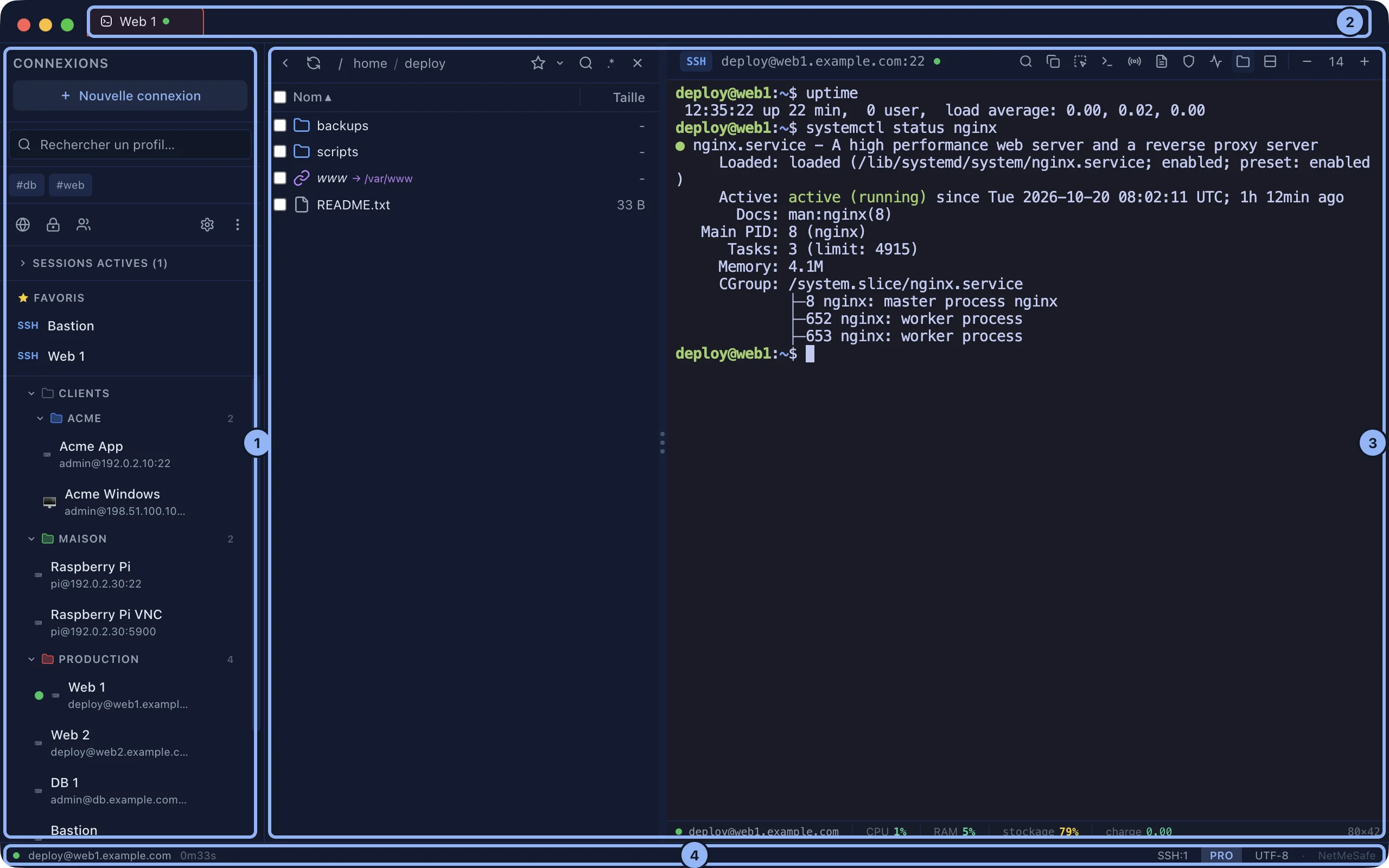Select the Web 1 session tab
Image resolution: width=1389 pixels, height=868 pixels.
click(x=146, y=22)
